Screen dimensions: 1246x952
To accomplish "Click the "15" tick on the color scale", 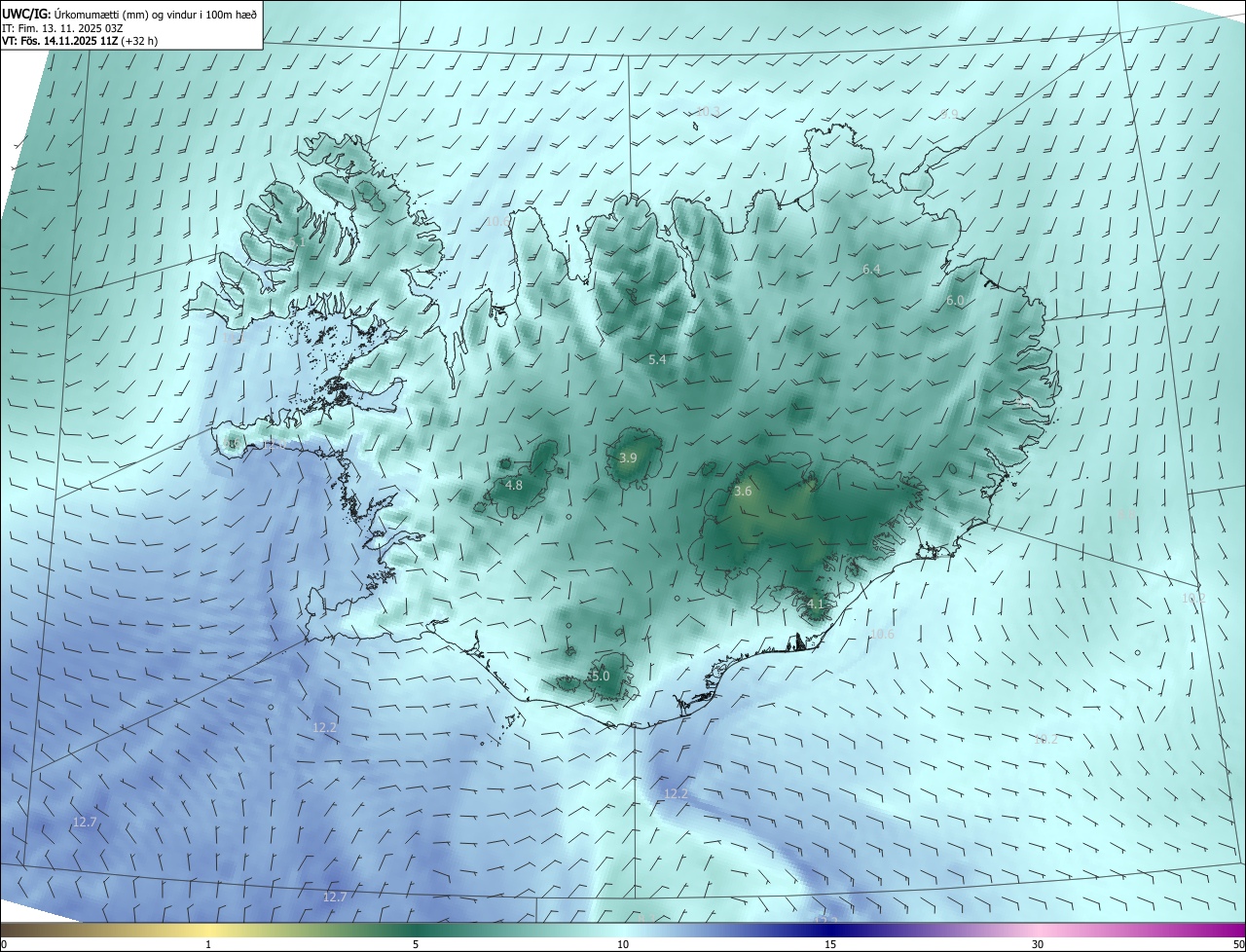I will click(830, 944).
